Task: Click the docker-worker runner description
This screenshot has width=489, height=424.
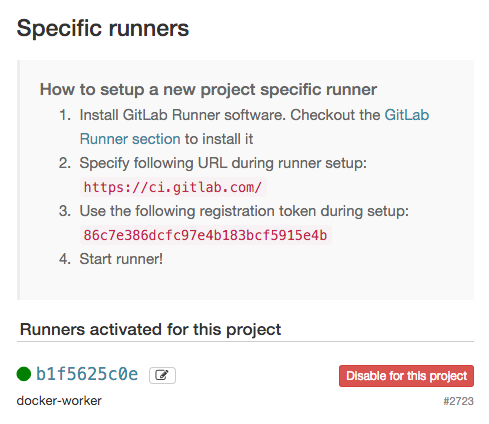Action: pyautogui.click(x=59, y=401)
